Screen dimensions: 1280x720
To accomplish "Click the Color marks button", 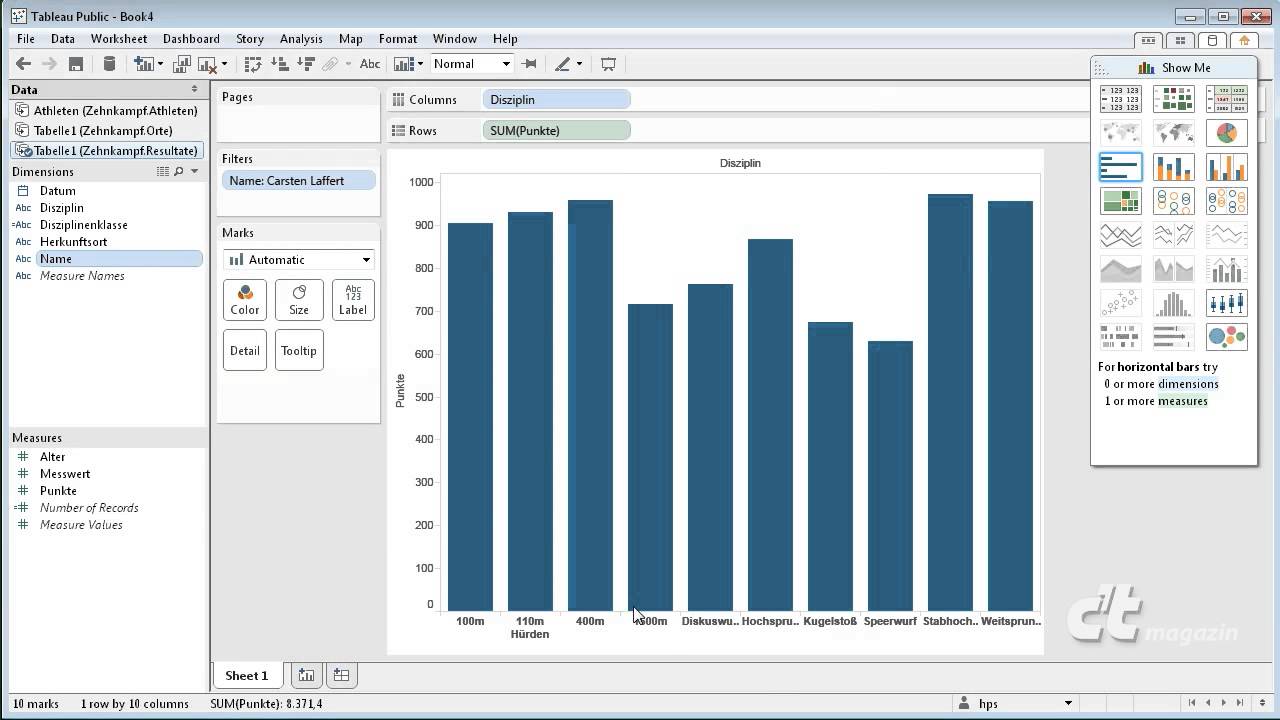I will [x=245, y=300].
